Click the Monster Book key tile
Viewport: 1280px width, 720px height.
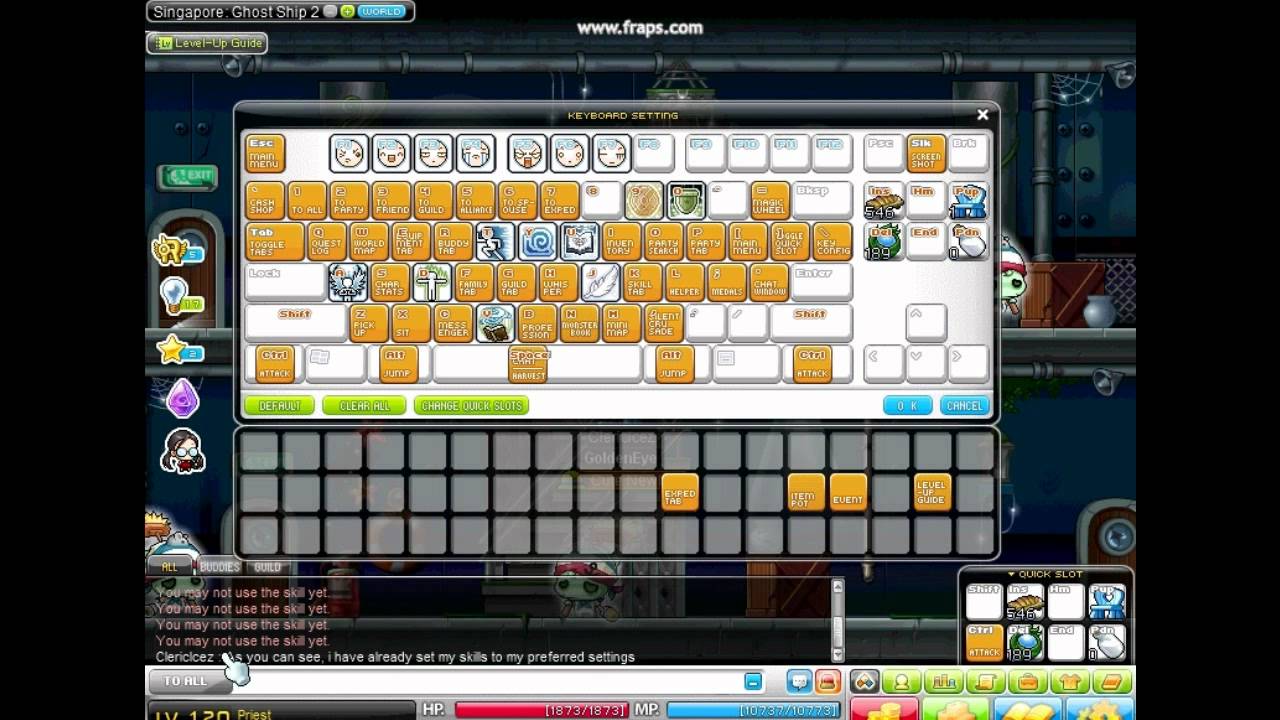pyautogui.click(x=579, y=324)
